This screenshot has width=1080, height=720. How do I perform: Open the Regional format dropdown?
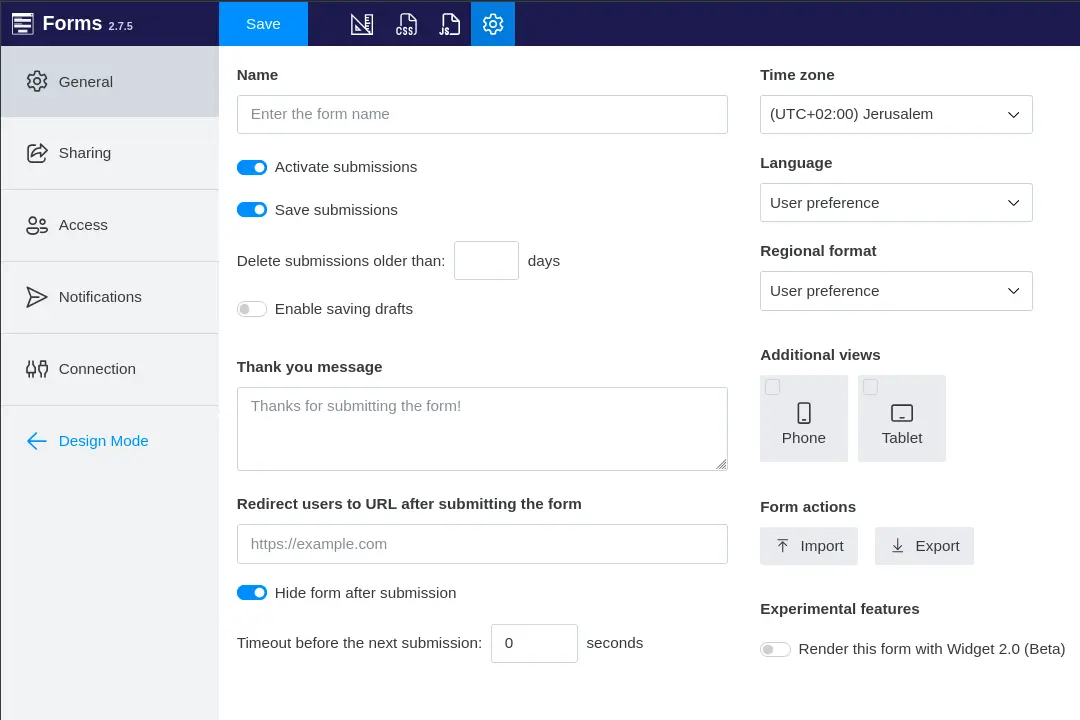click(x=896, y=291)
